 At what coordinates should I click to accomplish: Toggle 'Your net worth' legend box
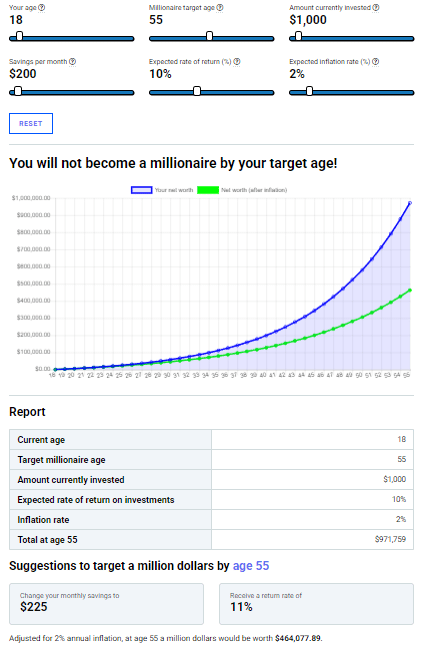point(142,190)
